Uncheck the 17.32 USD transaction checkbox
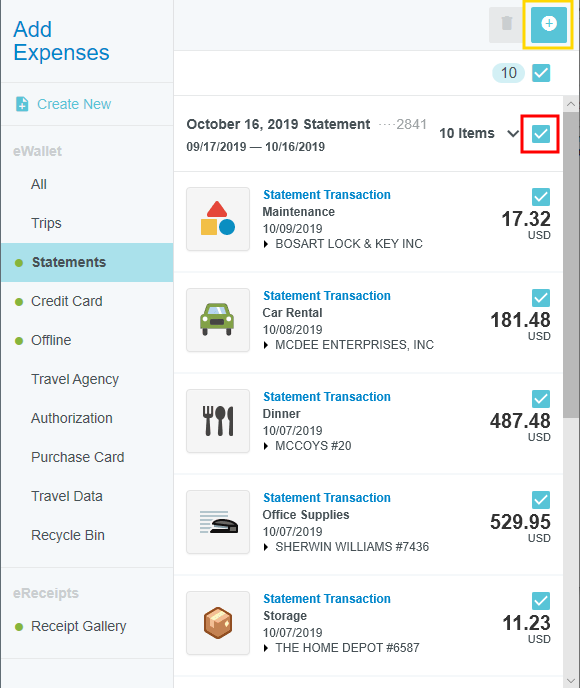580x688 pixels. coord(541,197)
